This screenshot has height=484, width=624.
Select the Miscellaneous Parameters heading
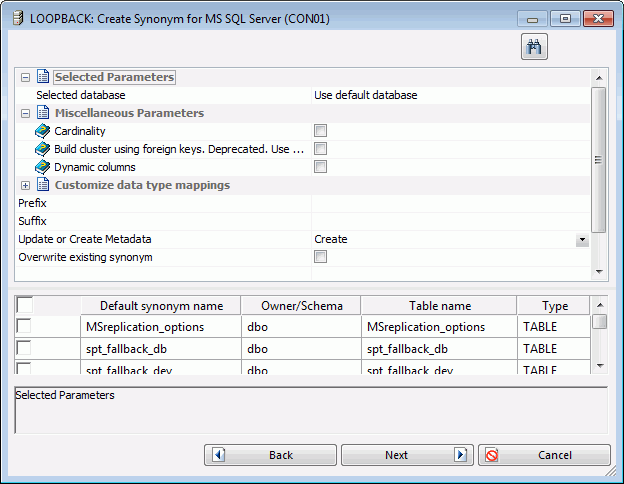[129, 113]
